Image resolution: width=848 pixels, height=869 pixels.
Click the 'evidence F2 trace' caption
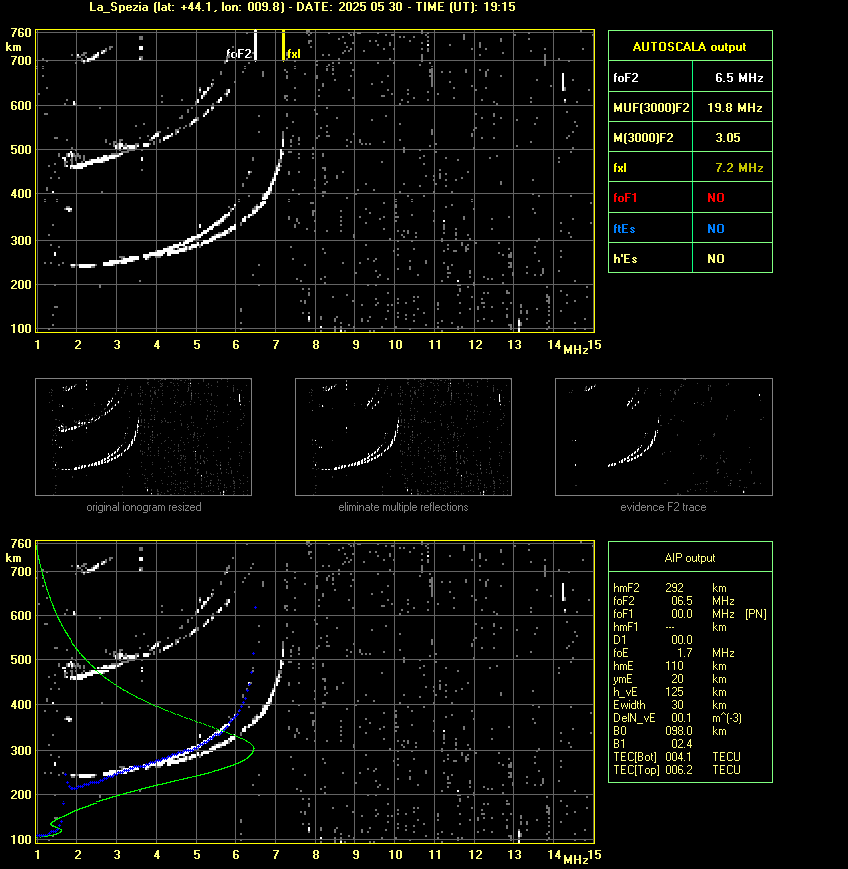663,507
